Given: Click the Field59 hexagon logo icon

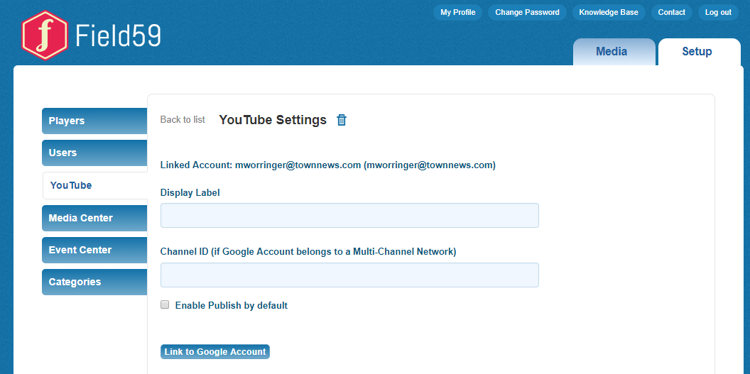Looking at the screenshot, I should point(44,35).
